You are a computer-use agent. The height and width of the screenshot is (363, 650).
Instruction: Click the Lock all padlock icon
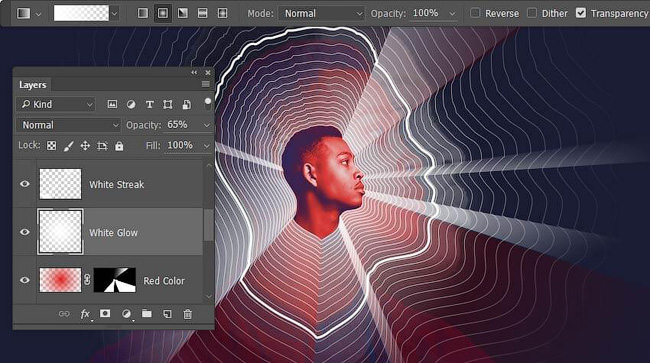click(119, 146)
